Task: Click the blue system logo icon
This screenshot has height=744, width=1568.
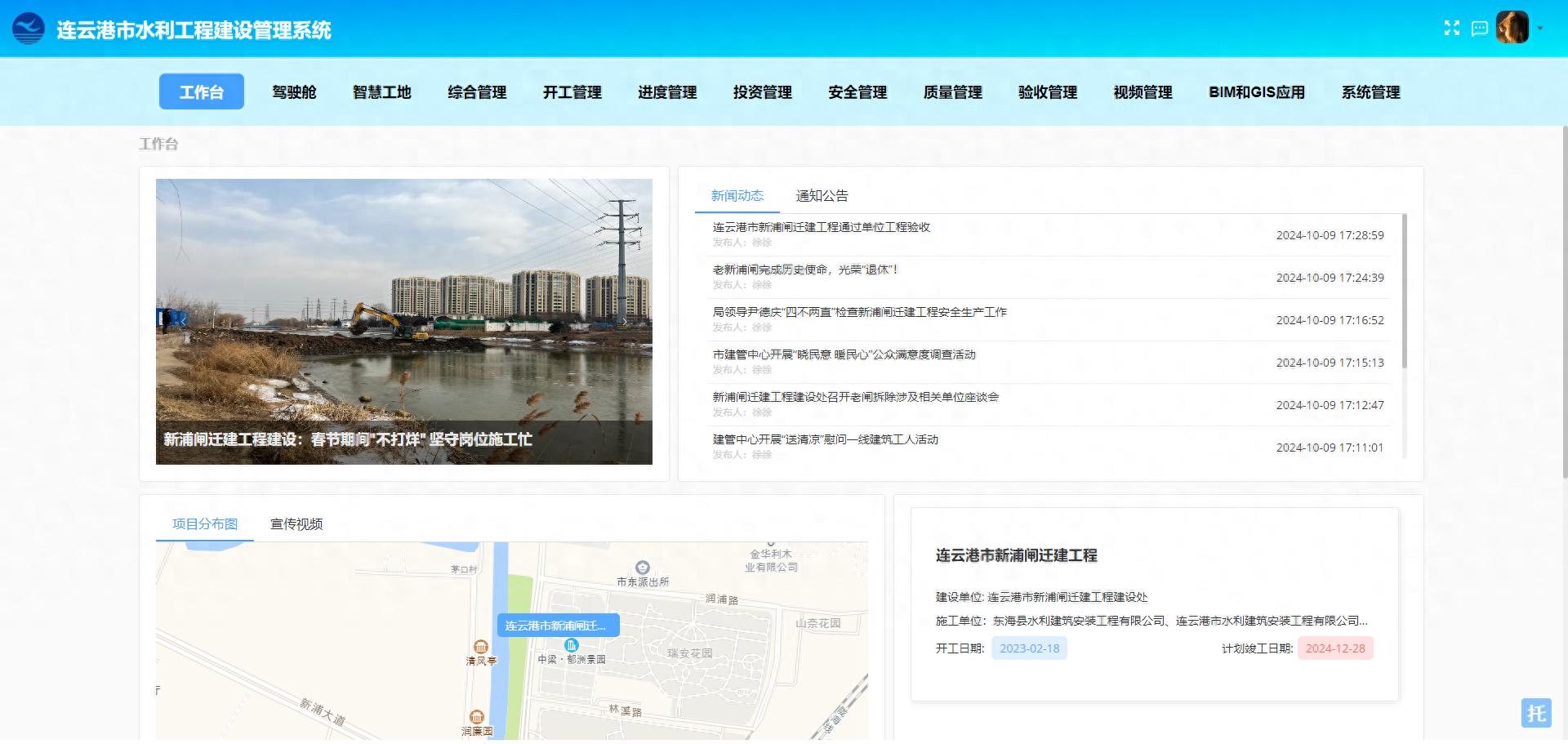Action: [x=29, y=29]
